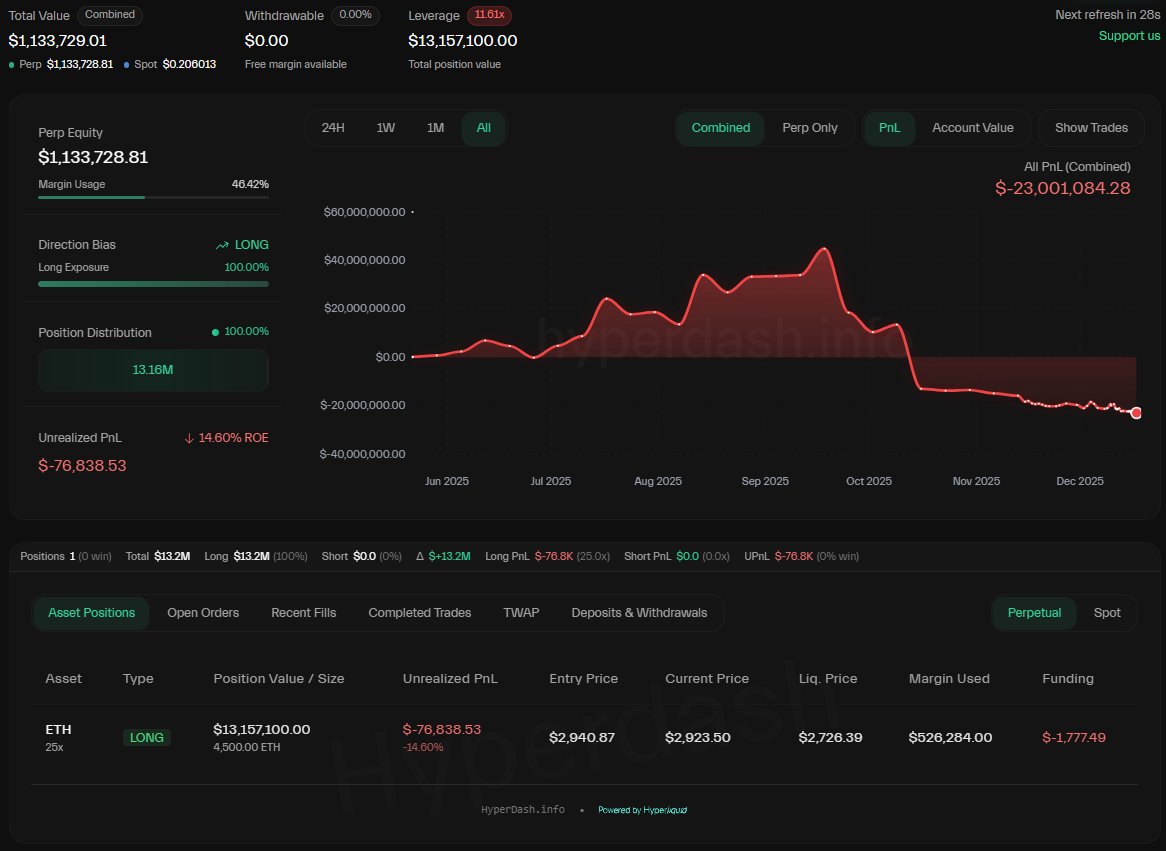Click the 13.16M position distribution bar
1166x851 pixels.
pos(153,370)
